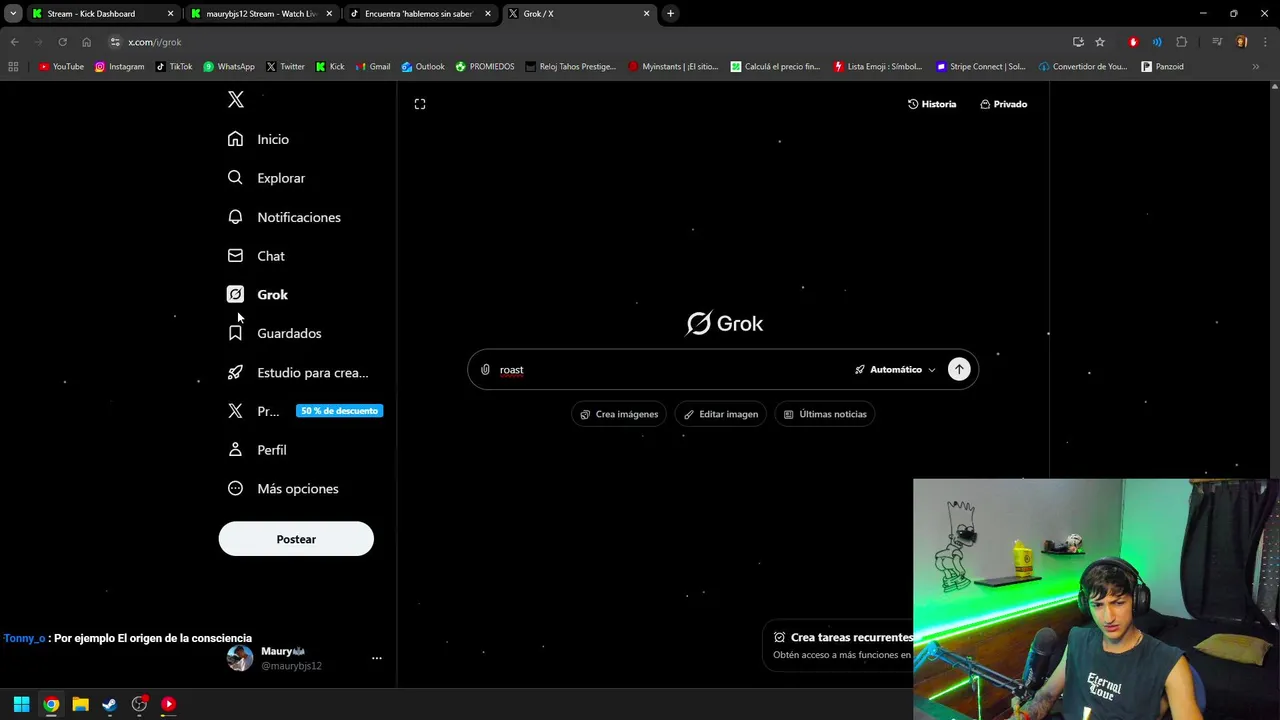Image resolution: width=1280 pixels, height=720 pixels.
Task: Open the Instagram bookmark
Action: (120, 67)
